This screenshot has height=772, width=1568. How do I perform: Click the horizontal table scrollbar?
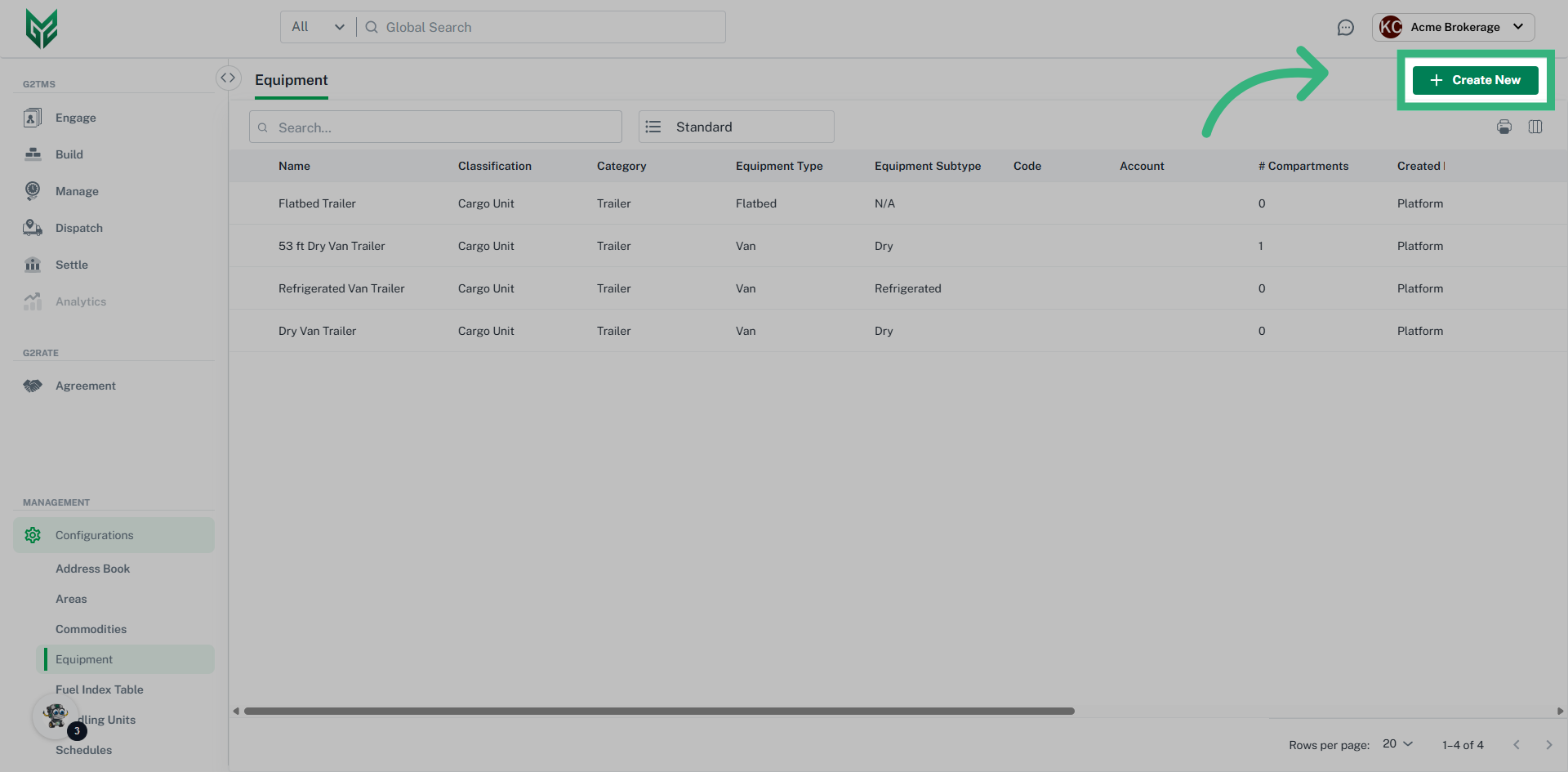658,711
